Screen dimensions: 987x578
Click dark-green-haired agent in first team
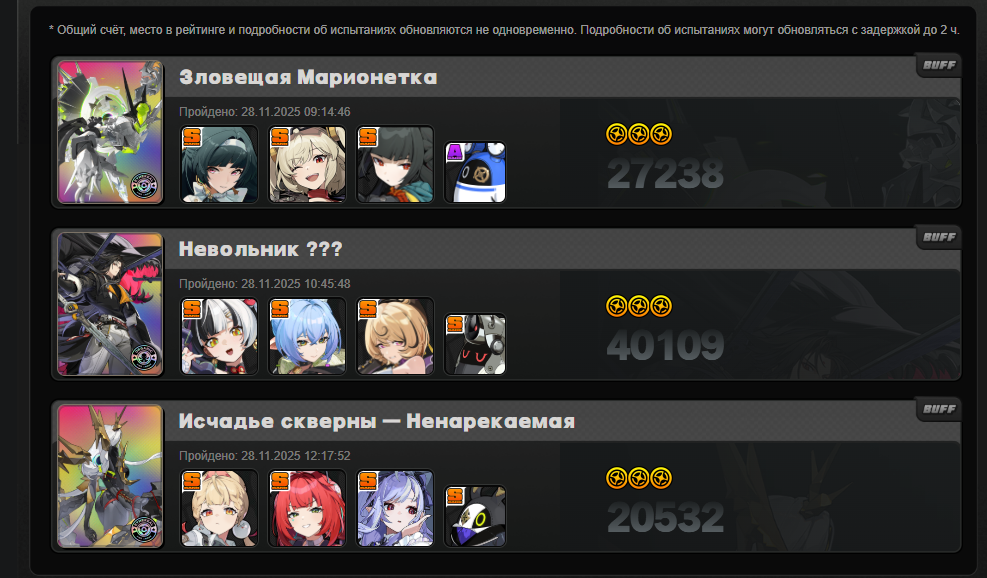coord(219,164)
